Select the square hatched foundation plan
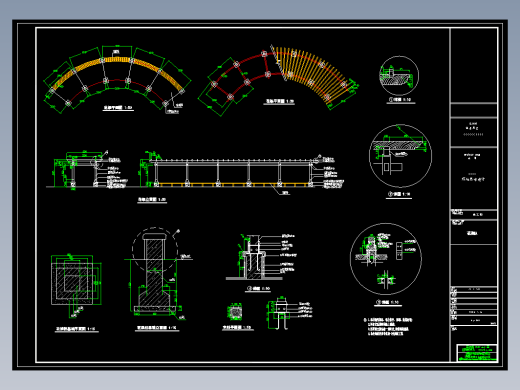This screenshot has width=520, height=390. pyautogui.click(x=76, y=285)
